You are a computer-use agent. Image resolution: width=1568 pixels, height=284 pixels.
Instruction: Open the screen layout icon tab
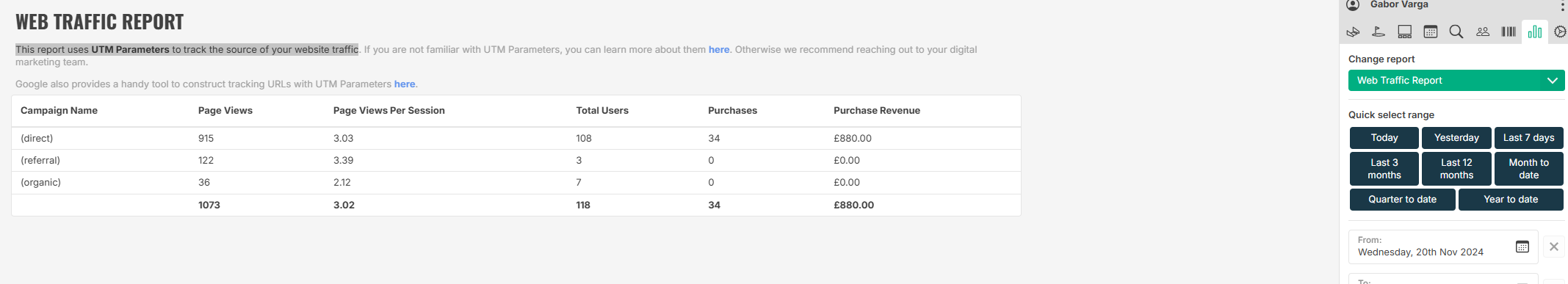tap(1404, 32)
